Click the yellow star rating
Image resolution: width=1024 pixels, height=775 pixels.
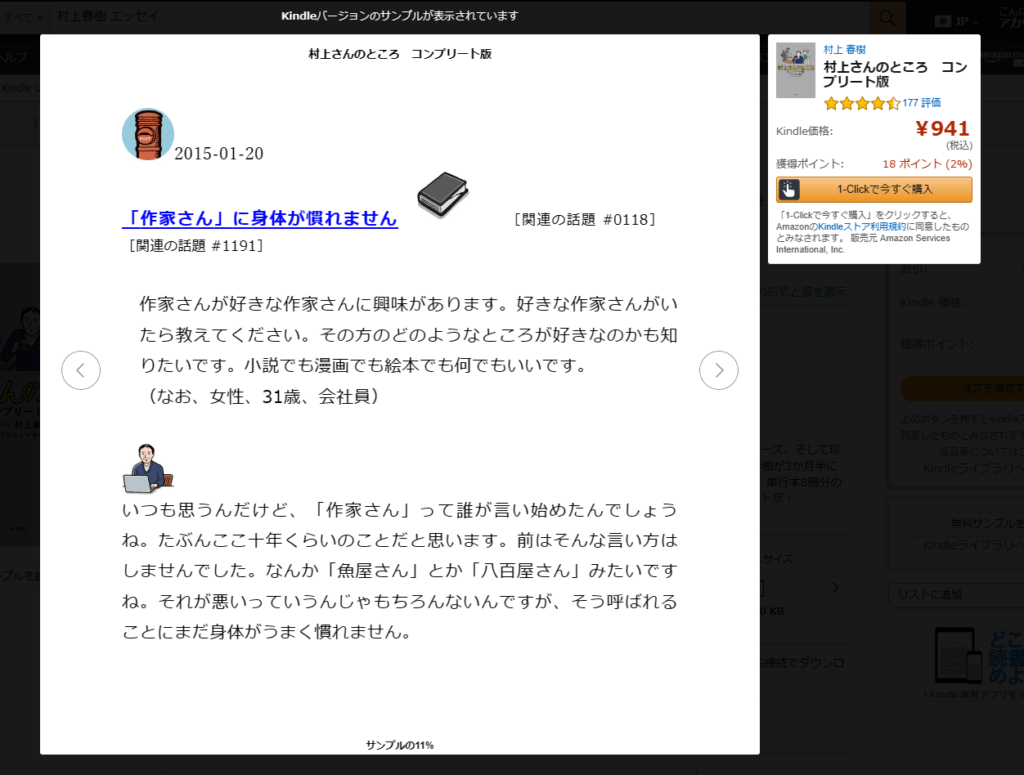tap(861, 103)
